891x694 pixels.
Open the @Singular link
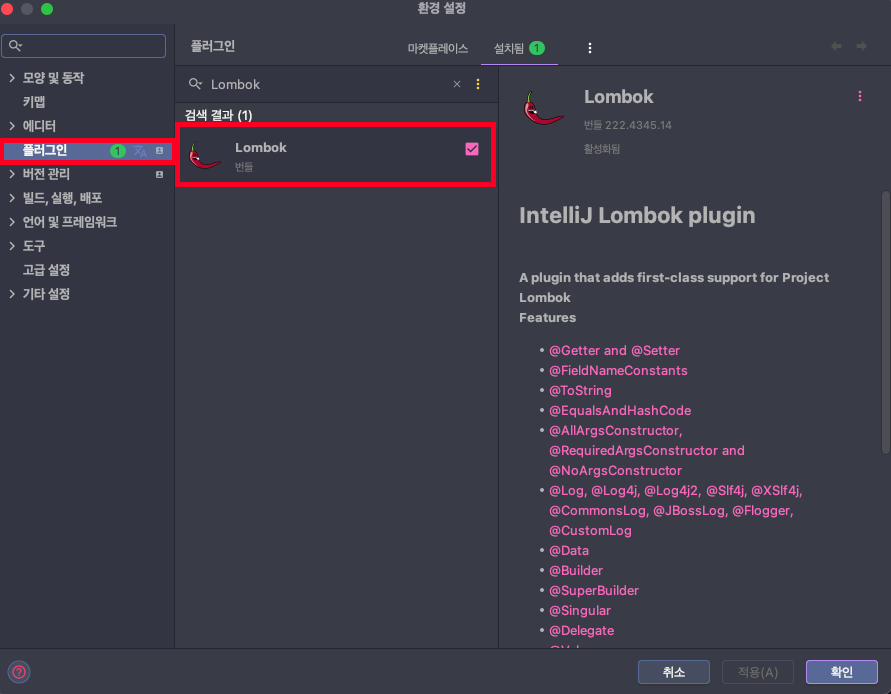point(580,610)
